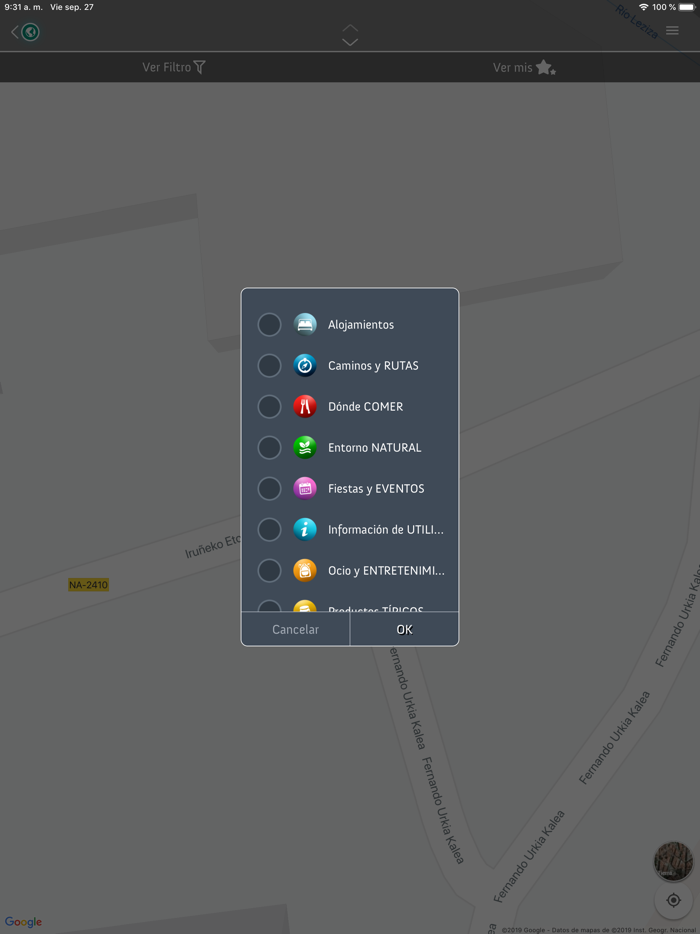Click the Dónde COMER label
Screen dimensions: 700x934
(x=366, y=407)
